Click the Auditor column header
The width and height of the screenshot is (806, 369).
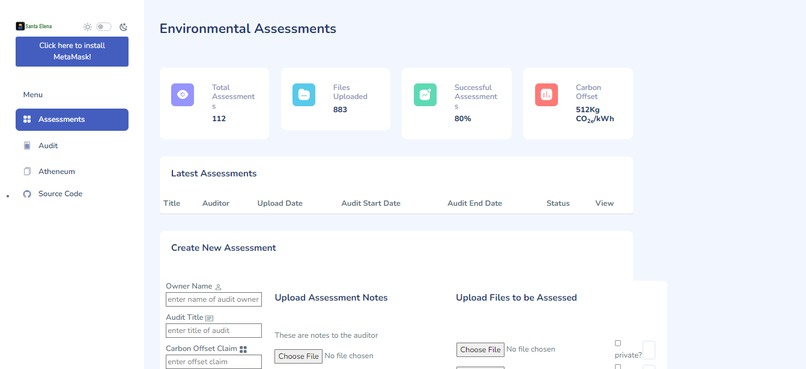point(216,203)
